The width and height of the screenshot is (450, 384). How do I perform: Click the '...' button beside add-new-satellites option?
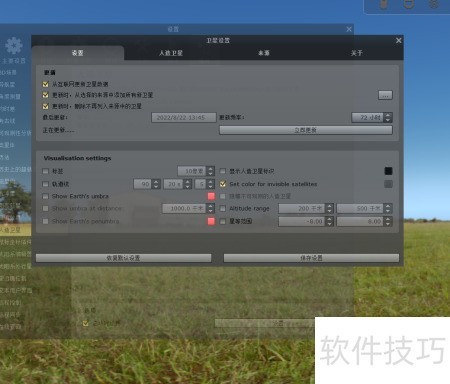(x=385, y=95)
